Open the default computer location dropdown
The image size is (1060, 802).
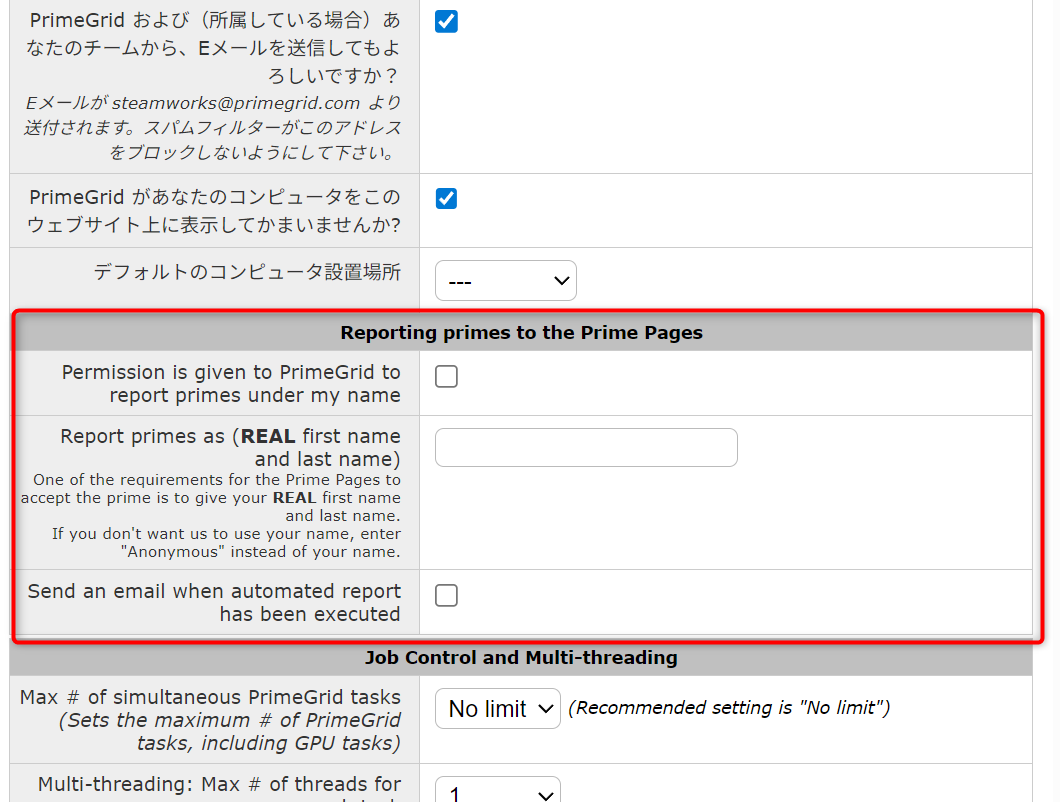pos(506,280)
